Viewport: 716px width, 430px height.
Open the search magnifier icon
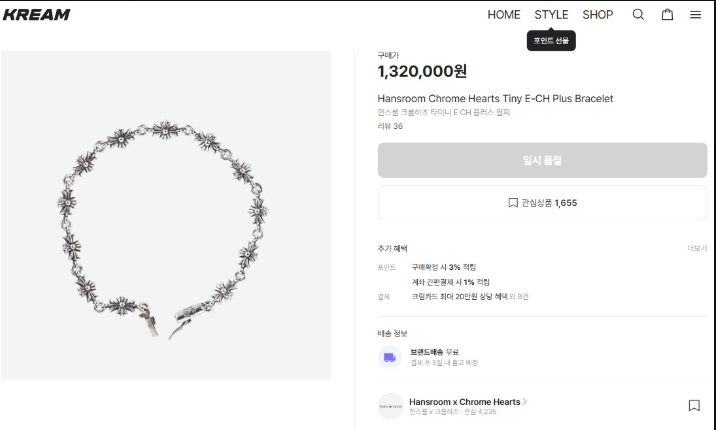pos(638,15)
